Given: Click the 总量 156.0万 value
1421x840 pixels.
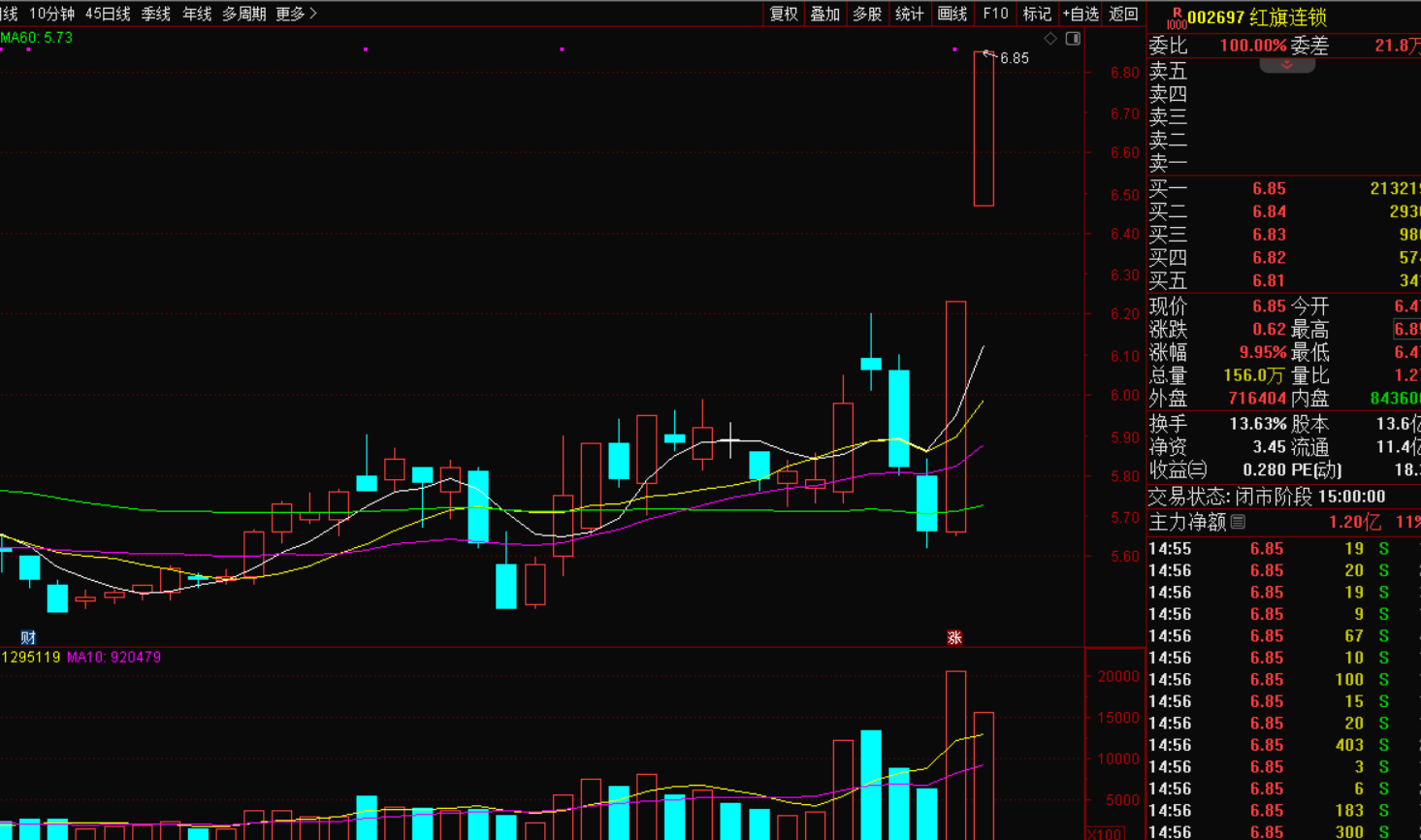Looking at the screenshot, I should coord(1255,375).
